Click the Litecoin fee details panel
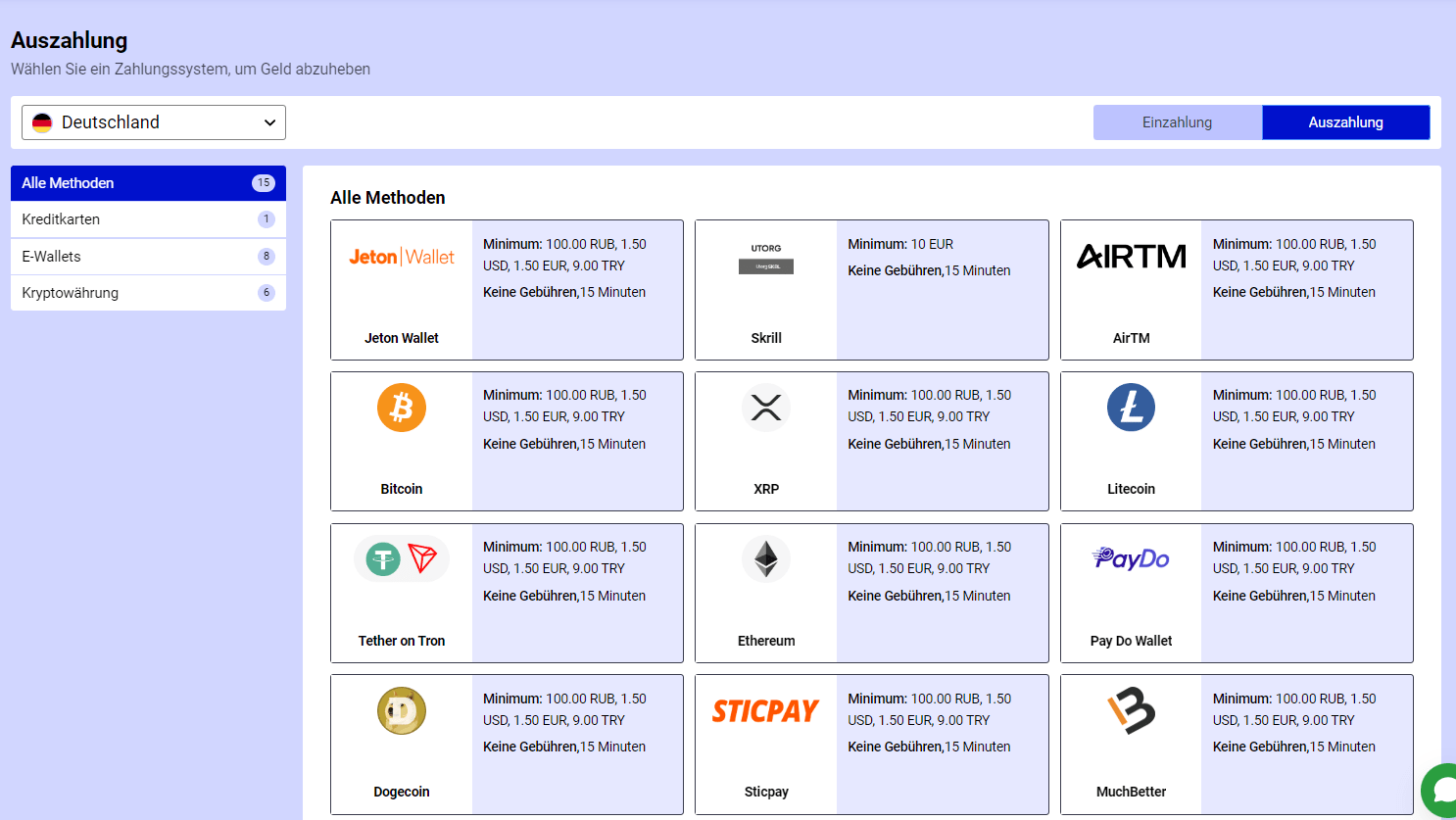Screen dimensions: 1456x820 coord(1307,441)
